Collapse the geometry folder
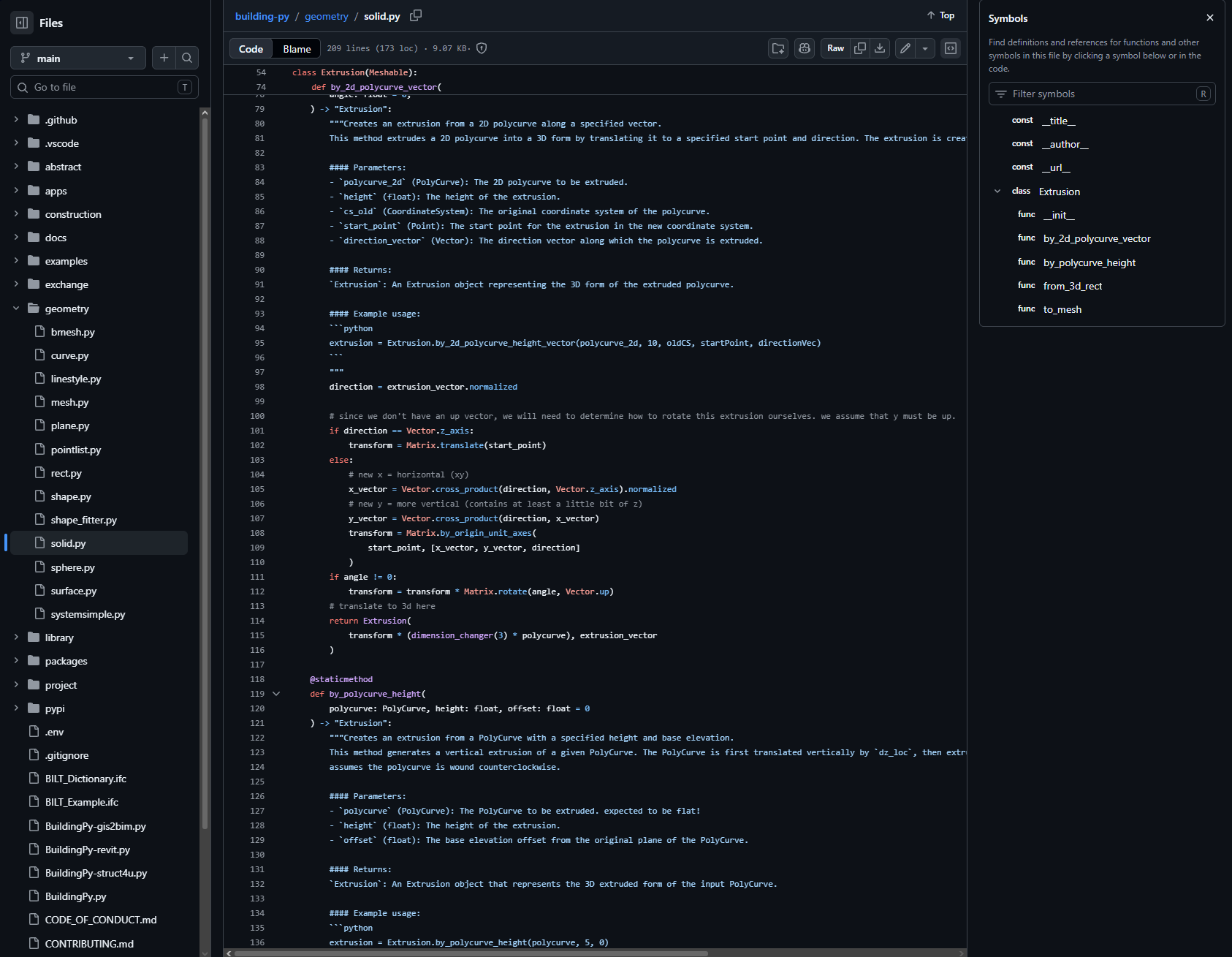 pyautogui.click(x=16, y=309)
